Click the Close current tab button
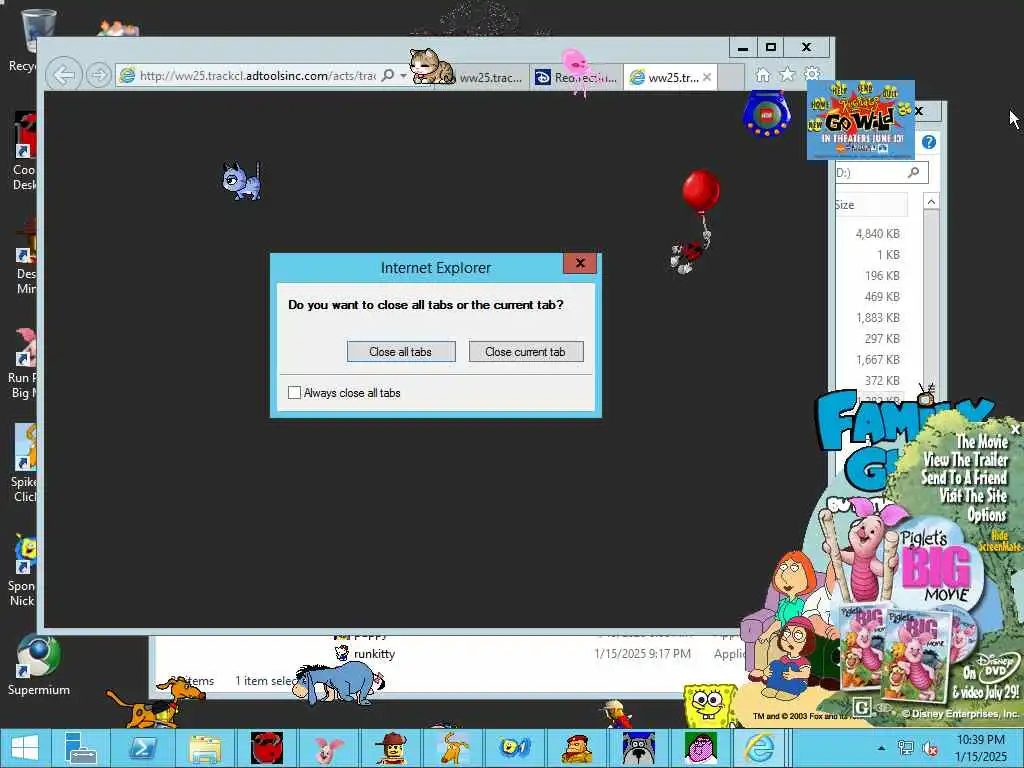Viewport: 1024px width, 768px height. pos(526,351)
